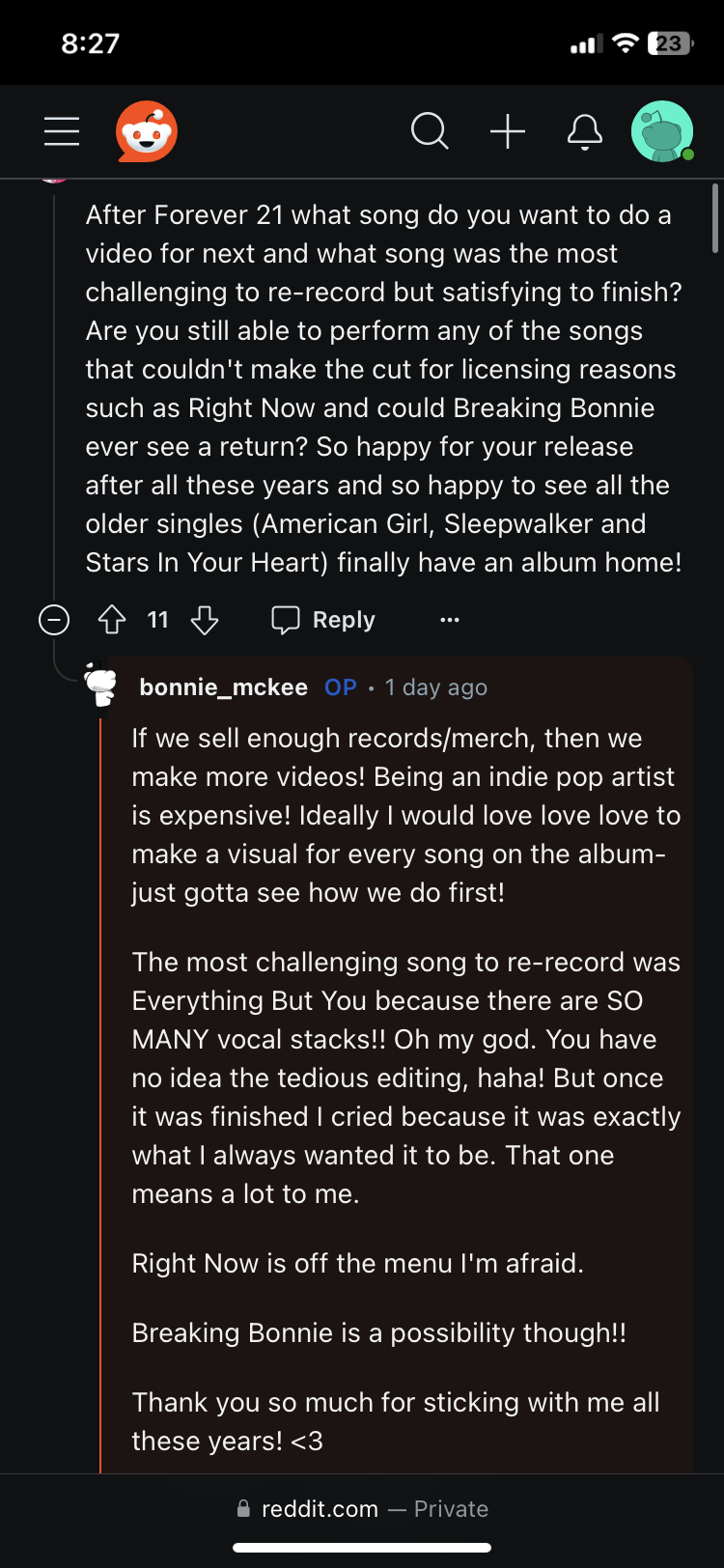Screen dimensions: 724x1568
Task: Reply to the Forever 21 comment
Action: pyautogui.click(x=324, y=620)
